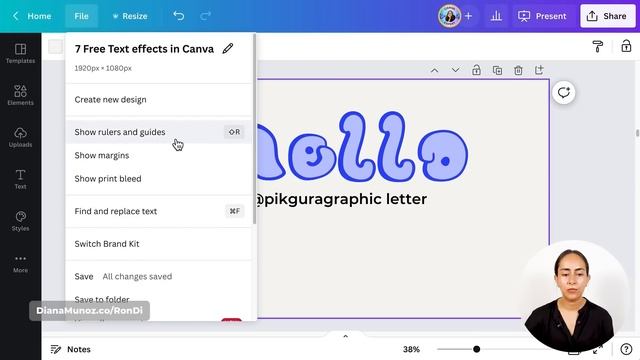This screenshot has height=360, width=640.
Task: Click the Present button
Action: pos(542,16)
